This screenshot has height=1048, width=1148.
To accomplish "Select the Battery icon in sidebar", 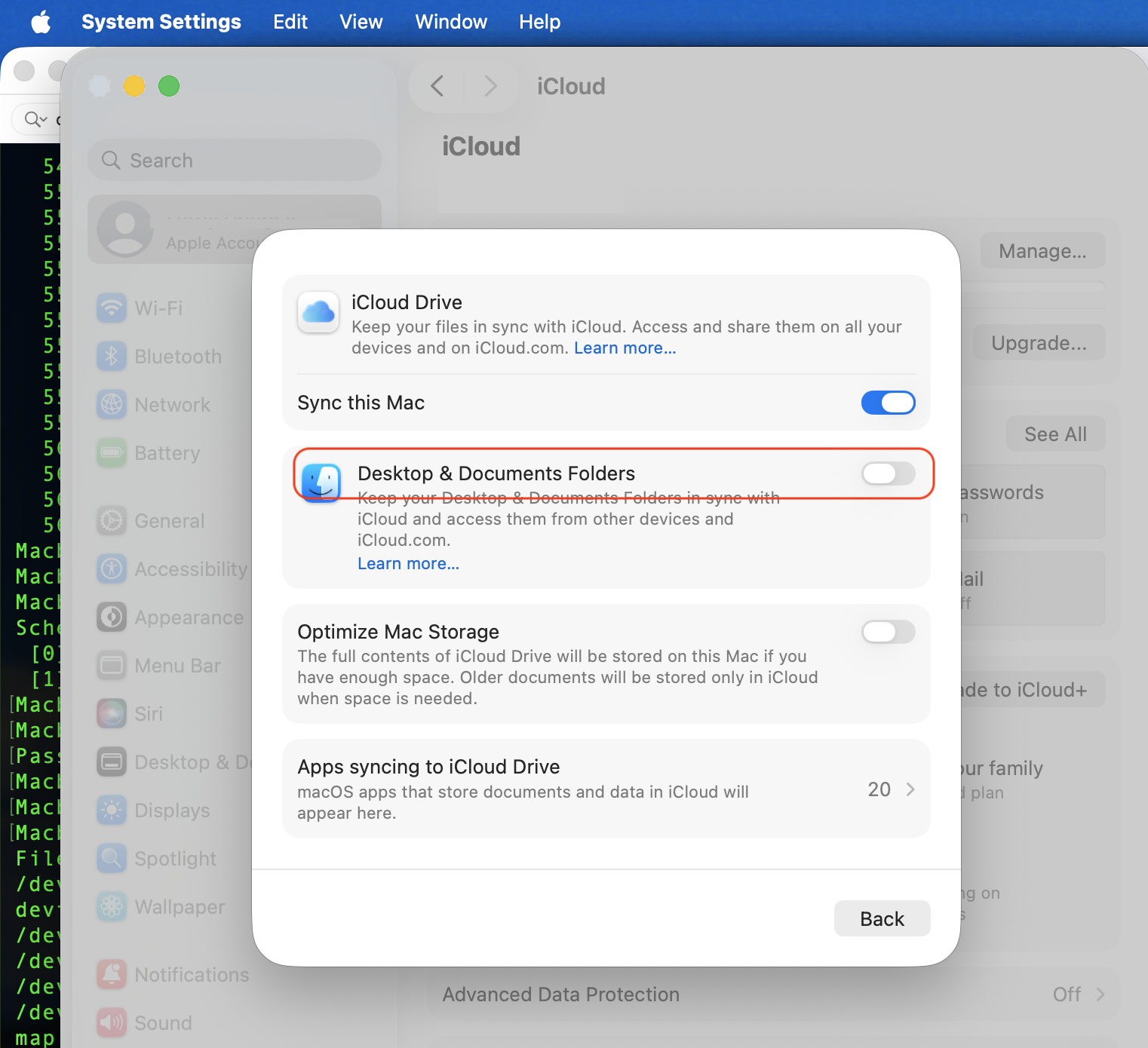I will (x=112, y=452).
